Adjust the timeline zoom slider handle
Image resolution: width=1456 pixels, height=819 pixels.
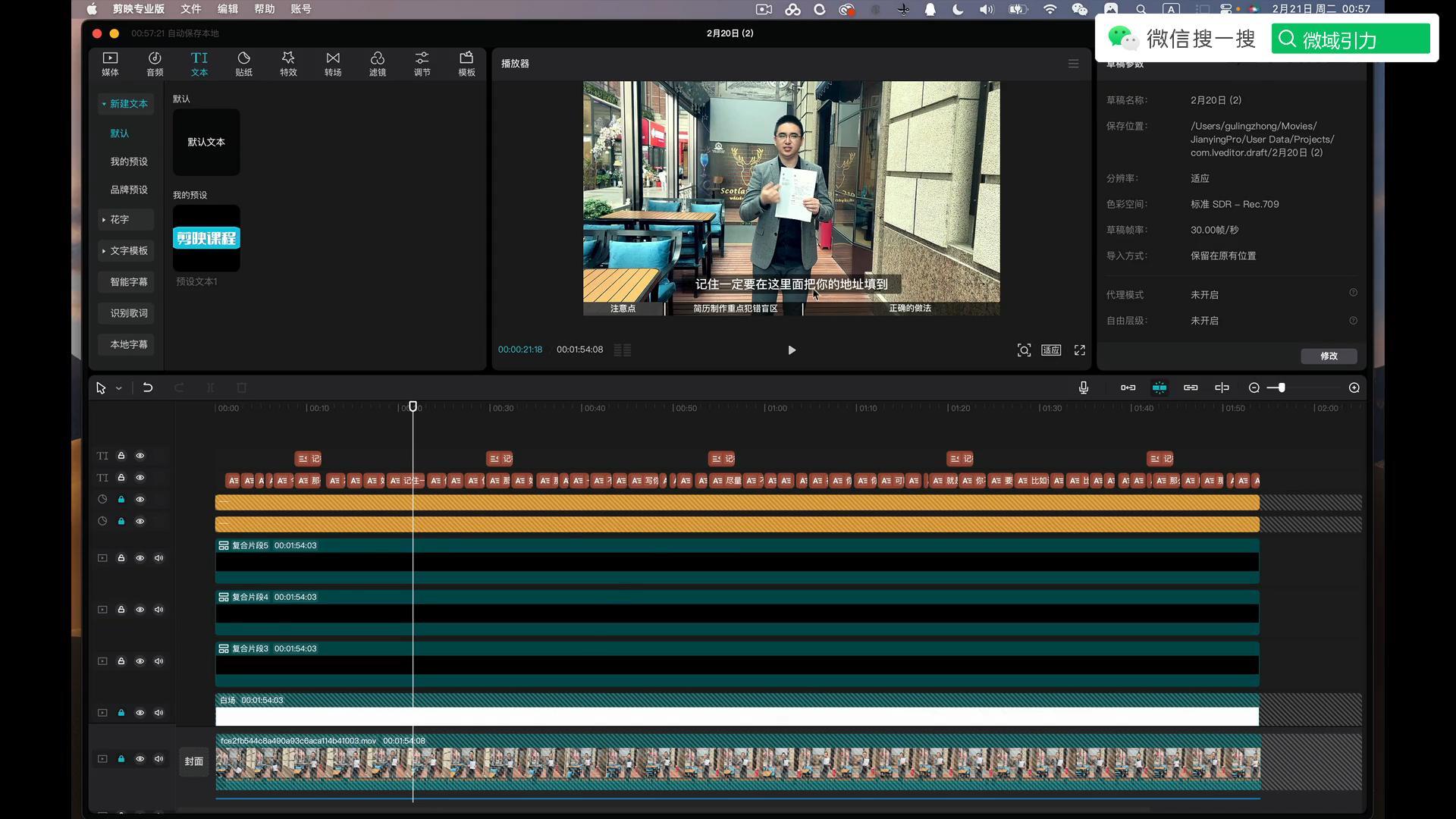1282,388
